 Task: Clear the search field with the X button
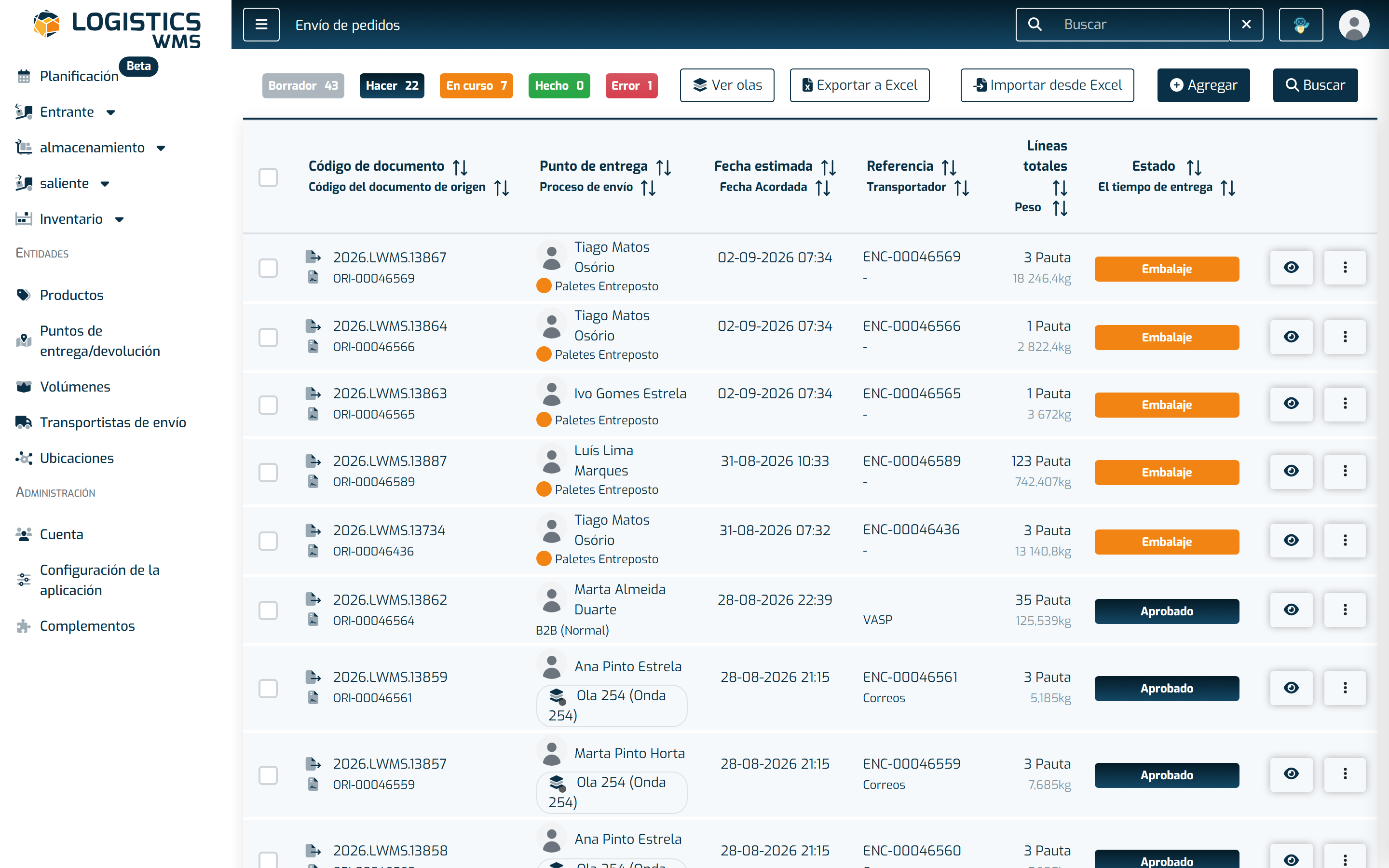[x=1246, y=25]
